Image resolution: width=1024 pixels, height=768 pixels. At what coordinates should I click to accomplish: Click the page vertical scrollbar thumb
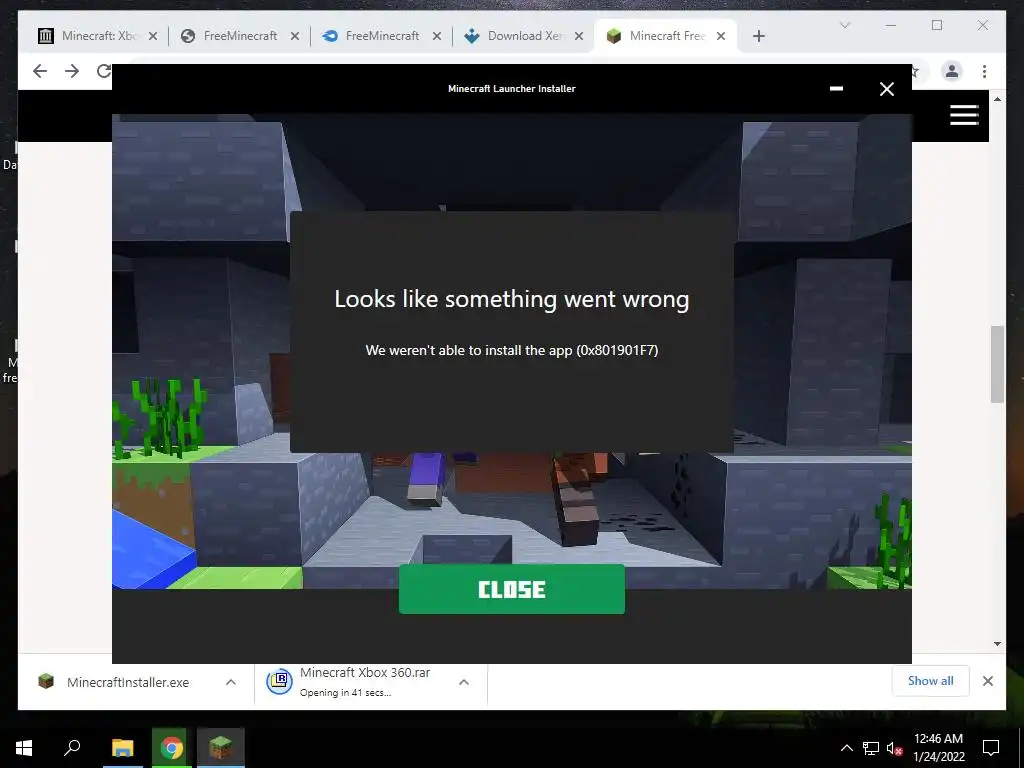997,364
